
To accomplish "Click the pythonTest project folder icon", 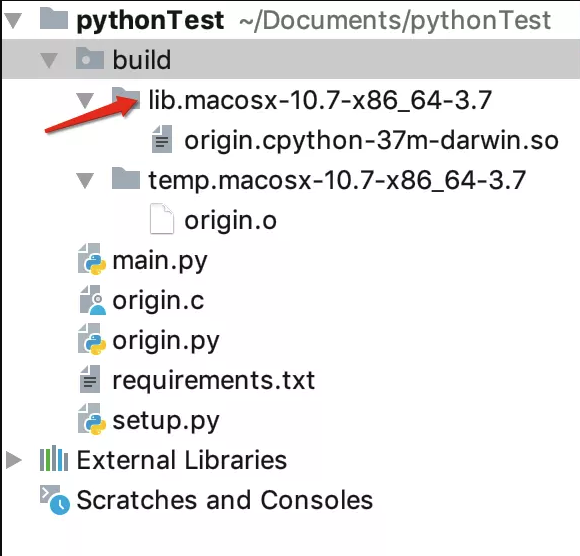I will [x=54, y=18].
